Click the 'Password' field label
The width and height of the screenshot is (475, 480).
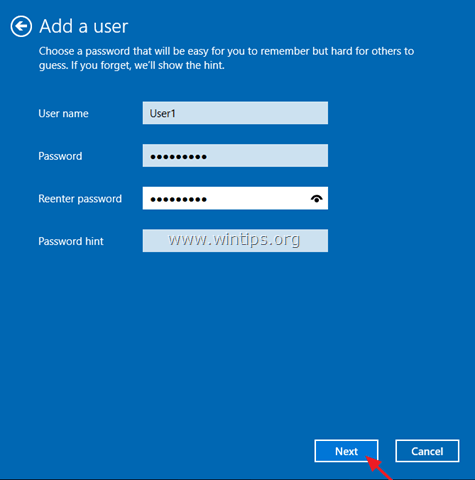coord(60,156)
